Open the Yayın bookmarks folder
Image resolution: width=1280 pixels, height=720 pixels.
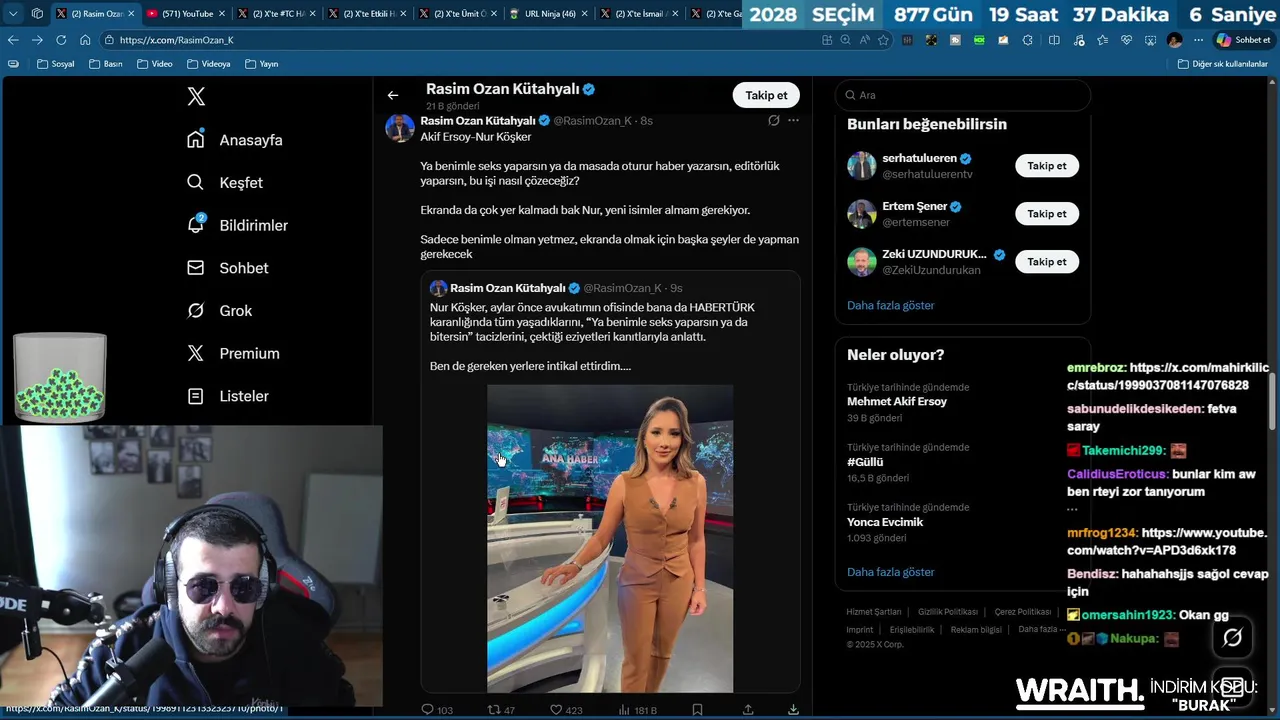pyautogui.click(x=262, y=64)
